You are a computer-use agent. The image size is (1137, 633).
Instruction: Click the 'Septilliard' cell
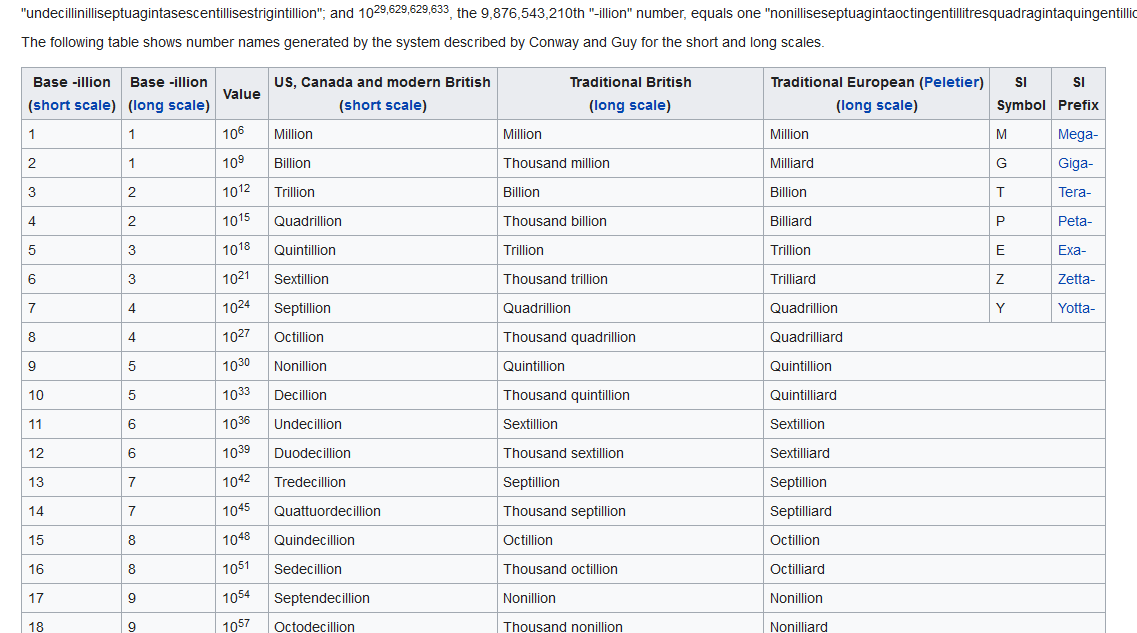pyautogui.click(x=934, y=511)
